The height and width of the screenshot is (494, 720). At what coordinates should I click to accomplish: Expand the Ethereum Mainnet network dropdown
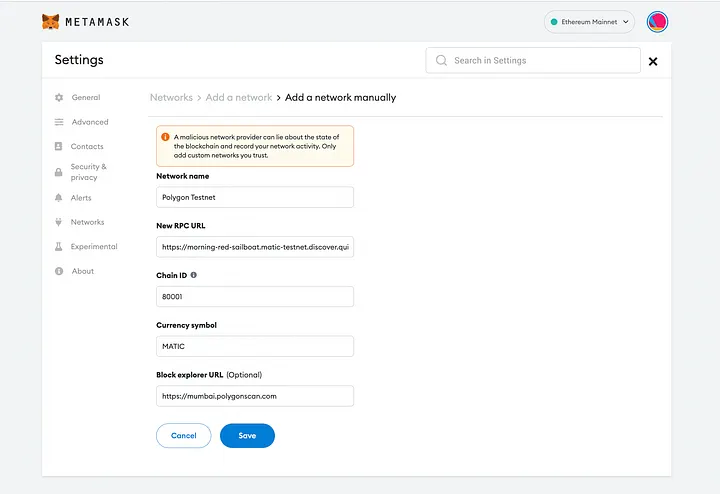(x=589, y=22)
